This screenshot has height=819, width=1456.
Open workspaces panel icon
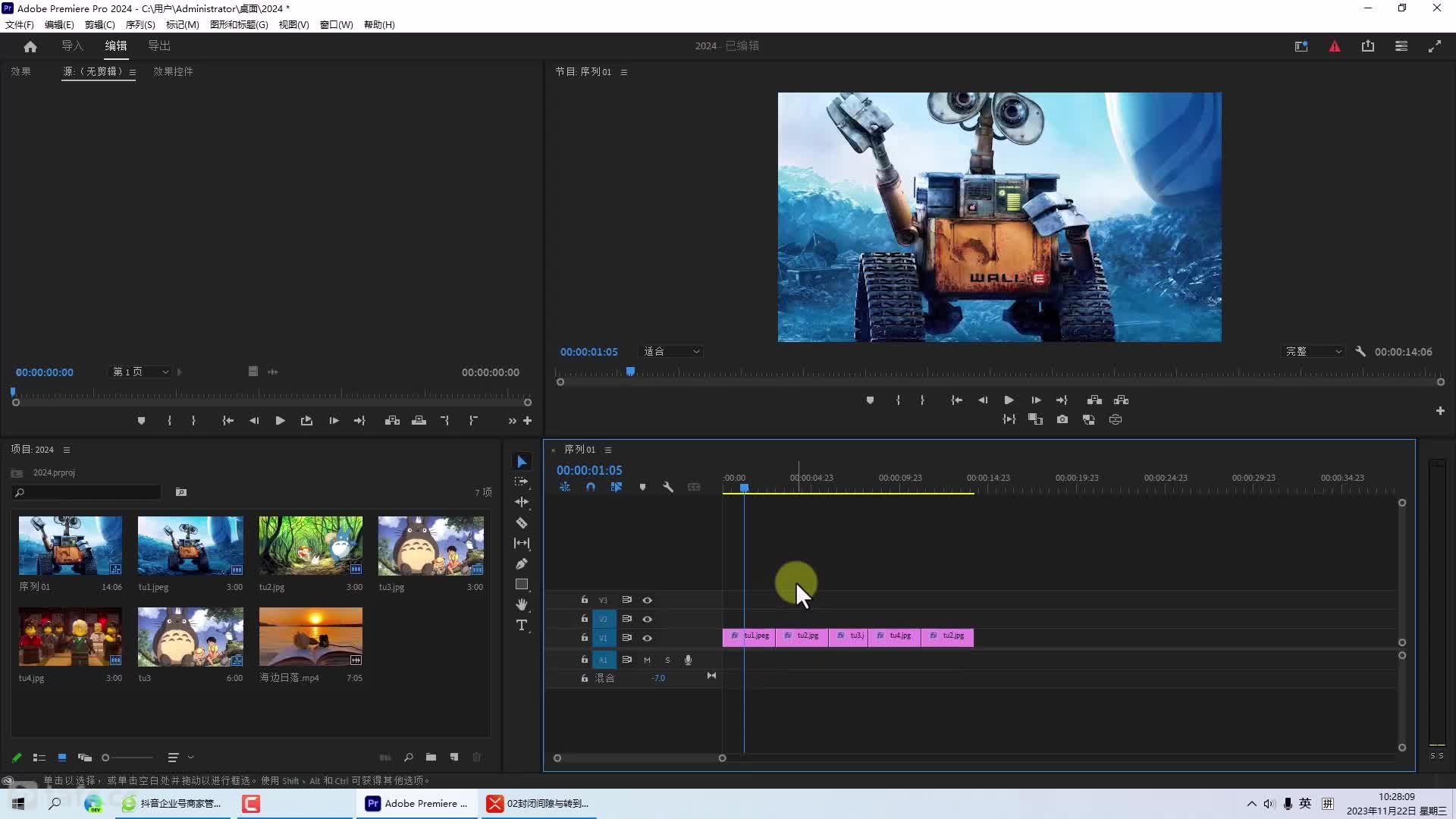[x=1401, y=46]
